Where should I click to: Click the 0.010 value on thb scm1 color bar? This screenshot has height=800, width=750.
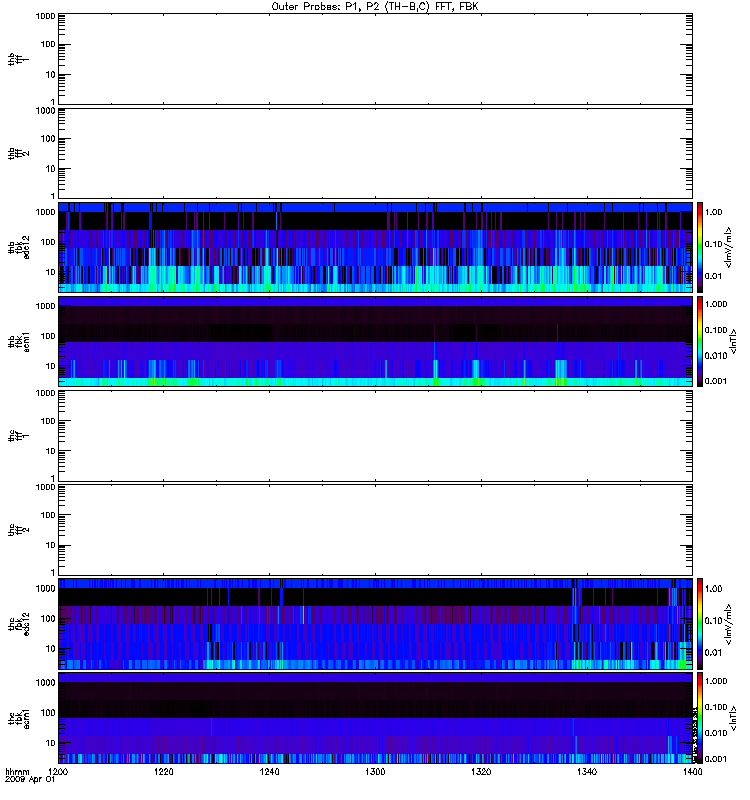[716, 356]
